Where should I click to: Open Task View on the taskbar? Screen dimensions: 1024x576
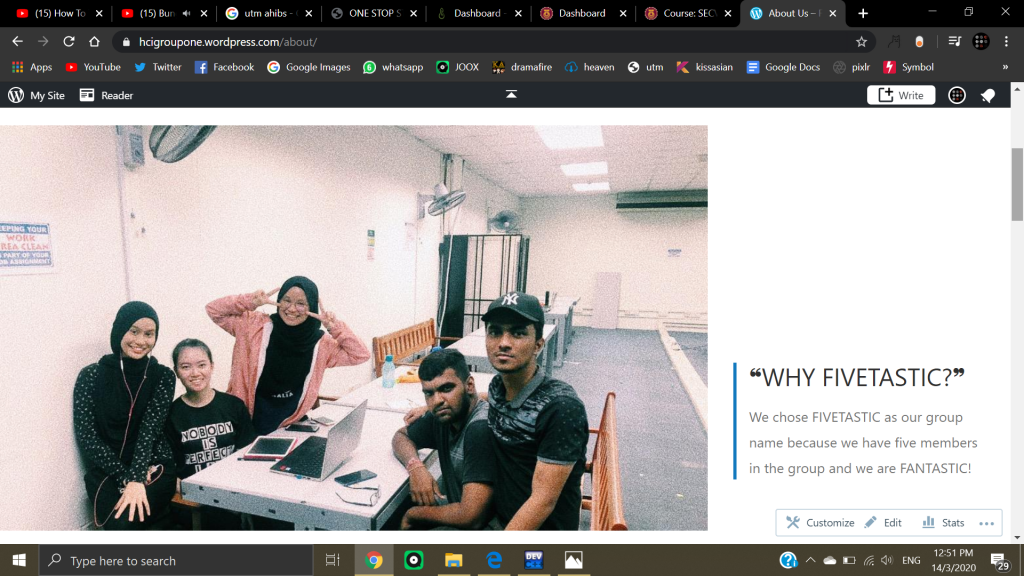(333, 561)
